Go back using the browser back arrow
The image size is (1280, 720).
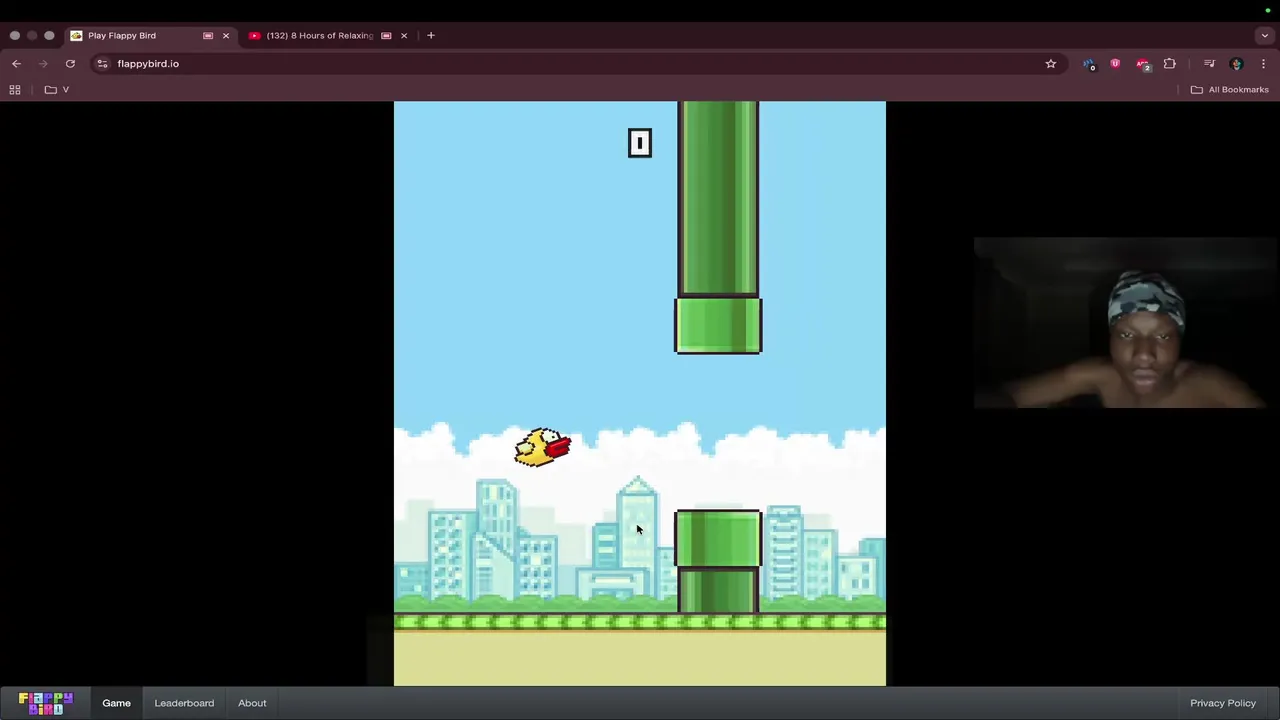16,63
